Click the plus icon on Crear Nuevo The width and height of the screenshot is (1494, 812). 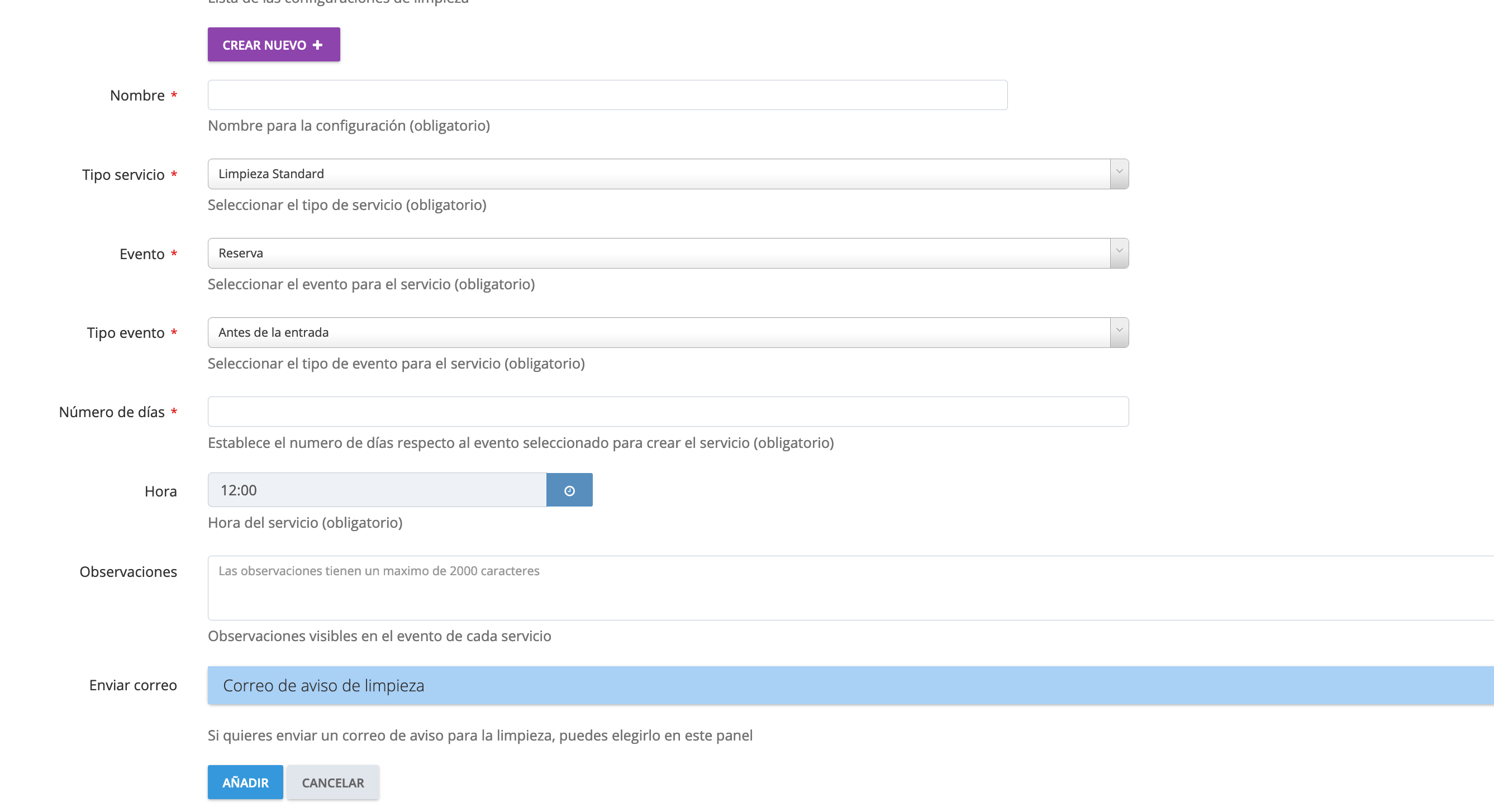pyautogui.click(x=317, y=45)
